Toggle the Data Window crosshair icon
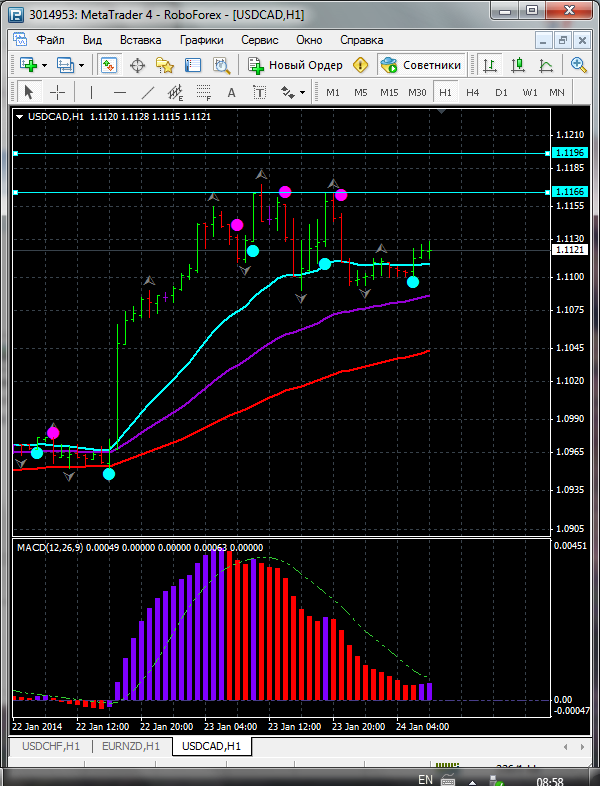 click(137, 65)
